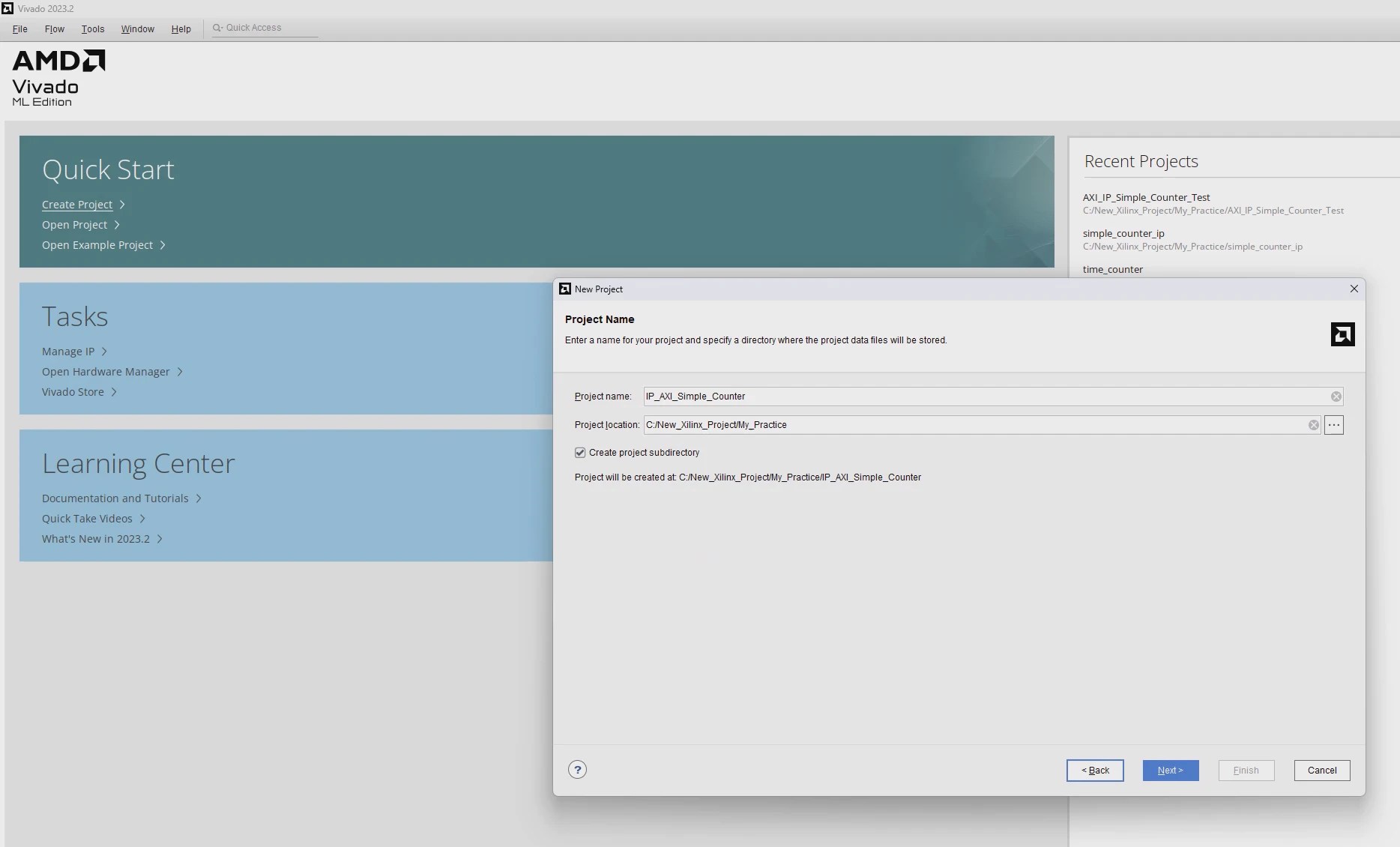Return to previous step with Back button
Viewport: 1400px width, 847px height.
point(1095,771)
